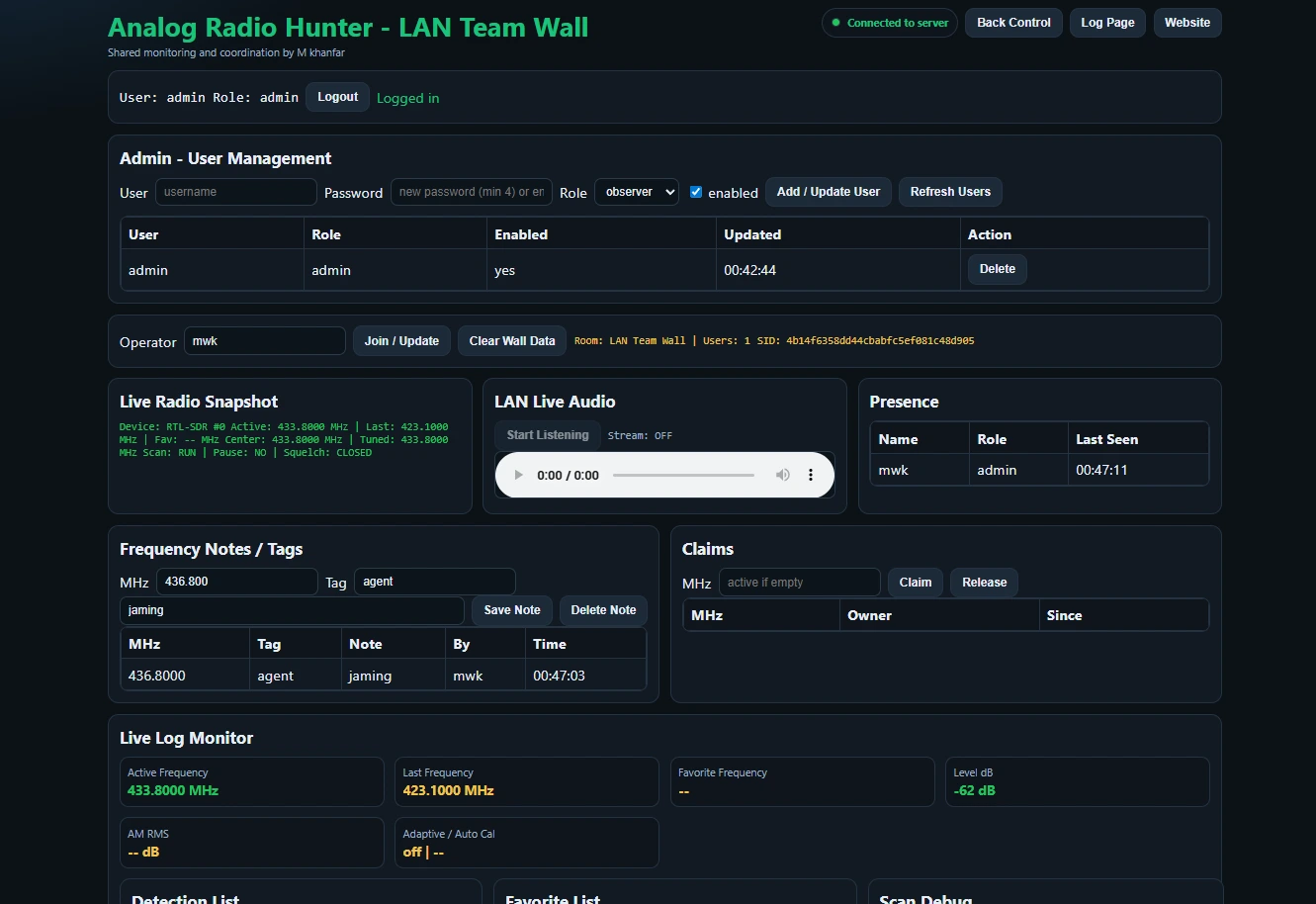The image size is (1316, 904).
Task: Click the Claims MHz input field
Action: tap(799, 583)
